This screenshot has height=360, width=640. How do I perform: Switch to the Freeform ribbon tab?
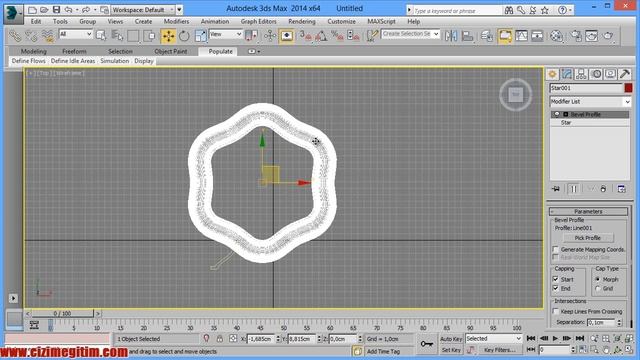coord(74,51)
